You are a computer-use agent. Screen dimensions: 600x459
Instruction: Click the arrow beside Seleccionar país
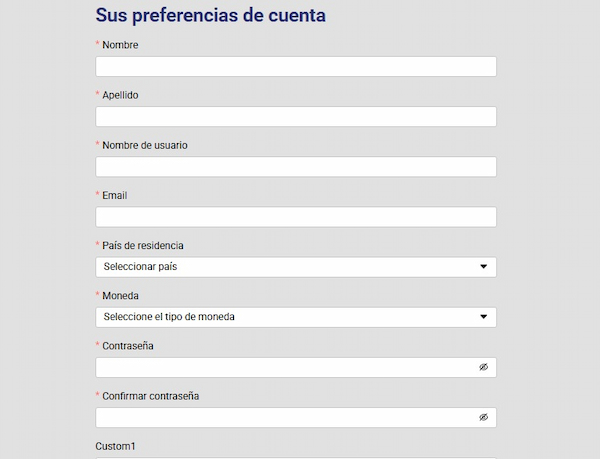click(483, 267)
